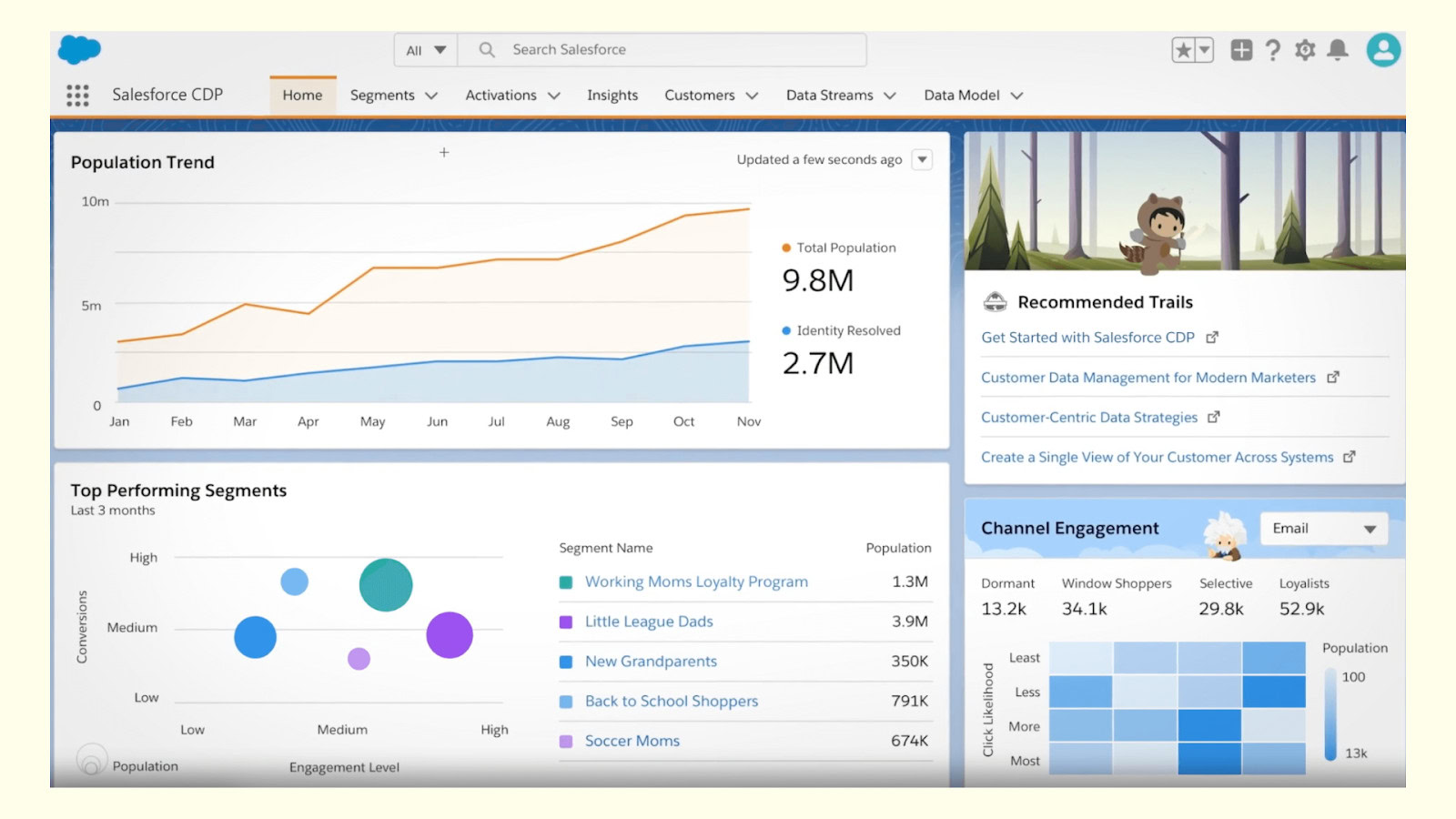Viewport: 1456px width, 819px height.
Task: Click the teal swatch for Working Moms
Action: [566, 582]
